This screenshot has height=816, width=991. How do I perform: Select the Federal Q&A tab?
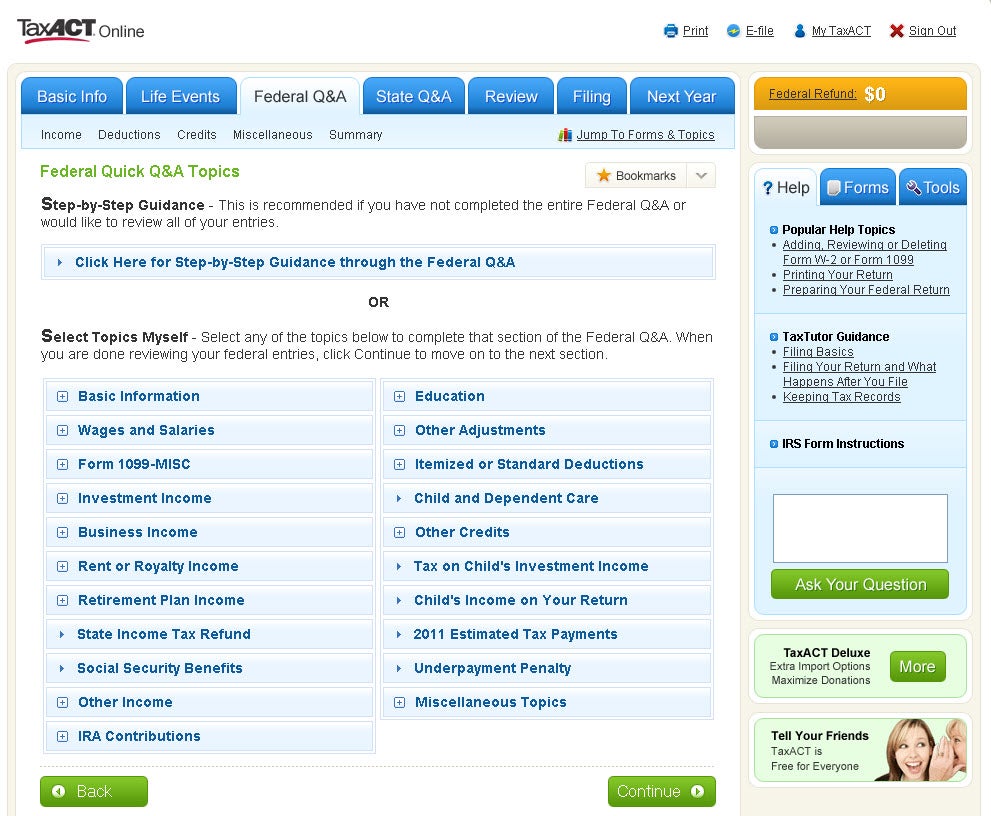click(x=300, y=96)
